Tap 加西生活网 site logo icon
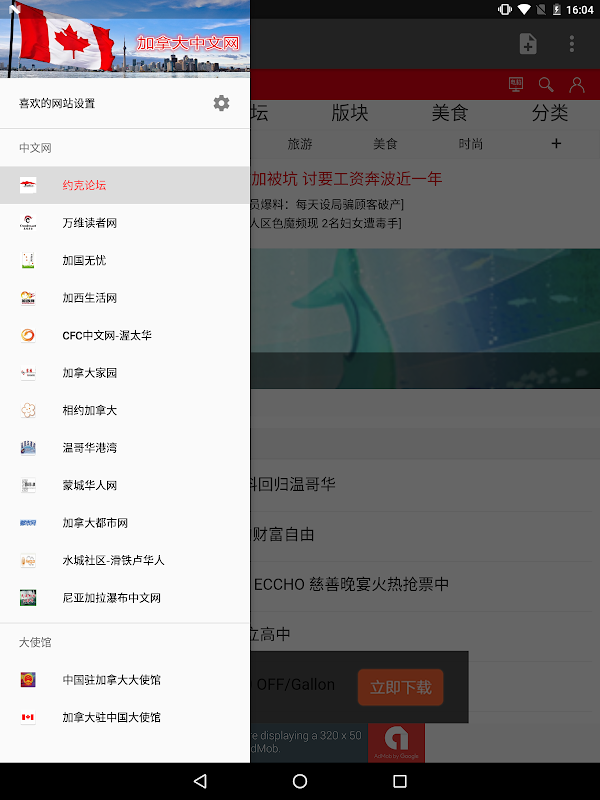The image size is (600, 800). coord(28,297)
